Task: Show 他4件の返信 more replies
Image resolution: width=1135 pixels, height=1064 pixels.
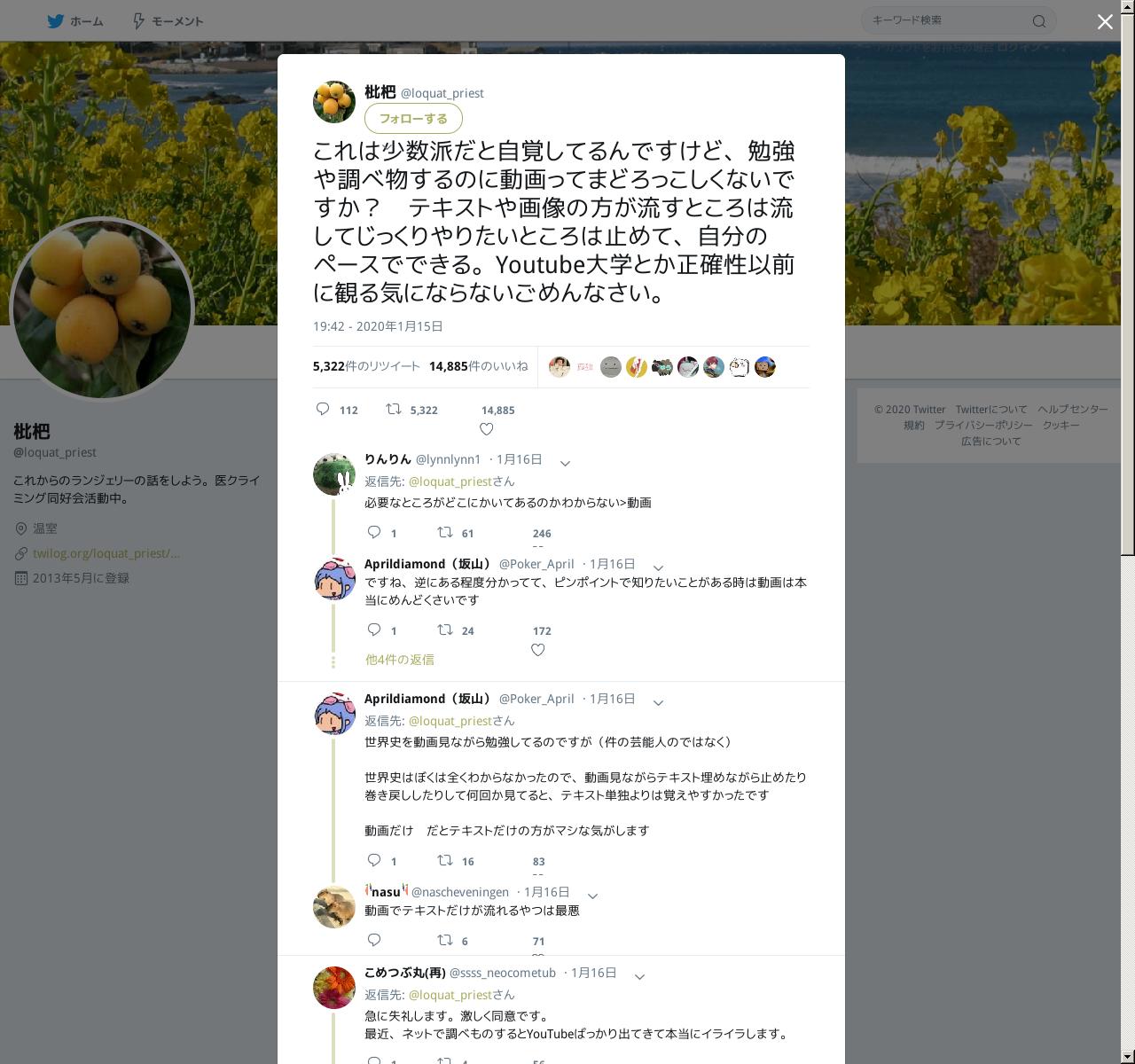Action: click(400, 660)
